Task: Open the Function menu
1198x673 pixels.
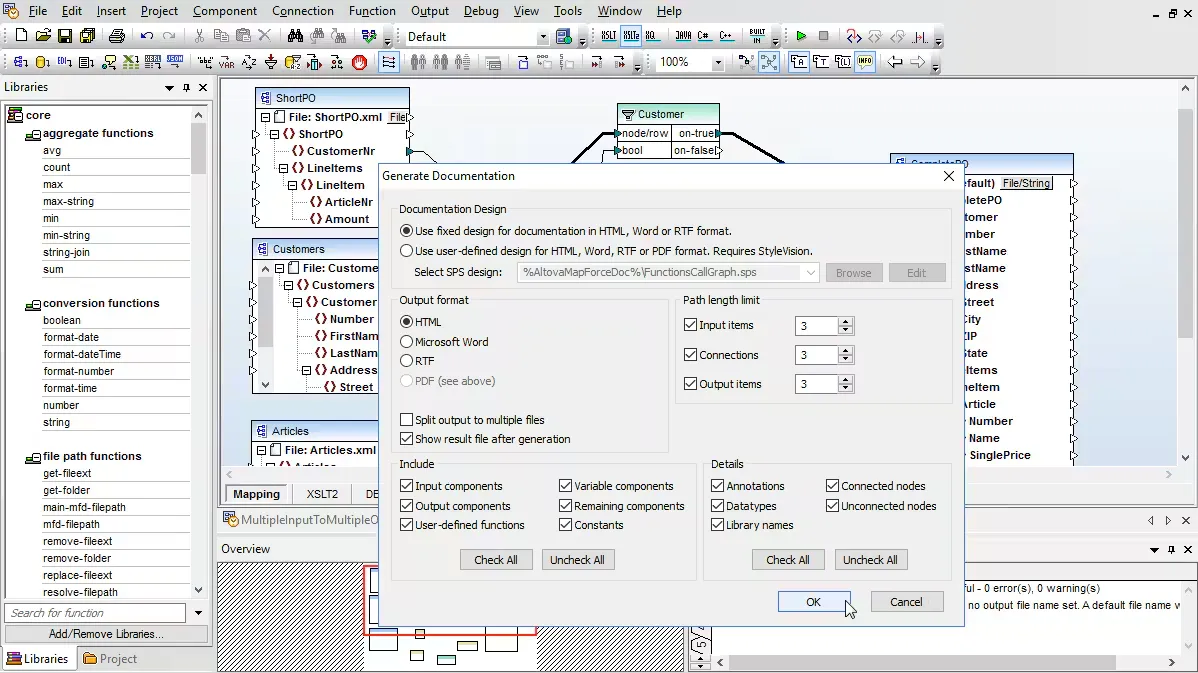Action: point(372,11)
